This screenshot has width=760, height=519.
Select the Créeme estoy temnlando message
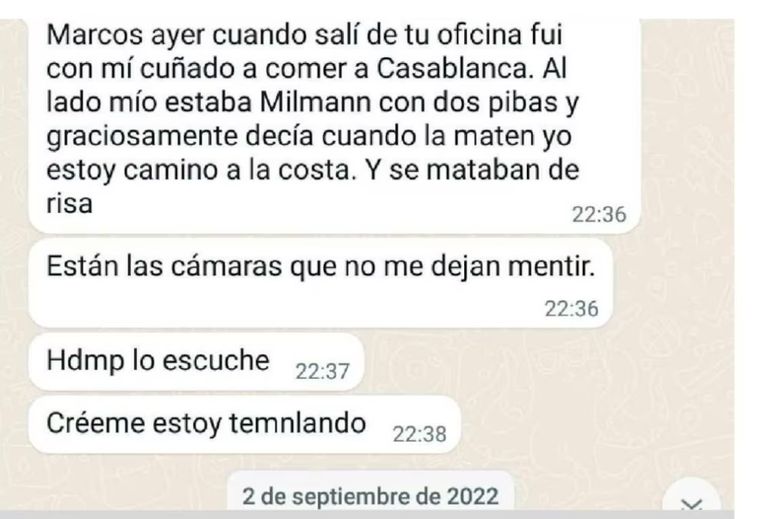244,425
